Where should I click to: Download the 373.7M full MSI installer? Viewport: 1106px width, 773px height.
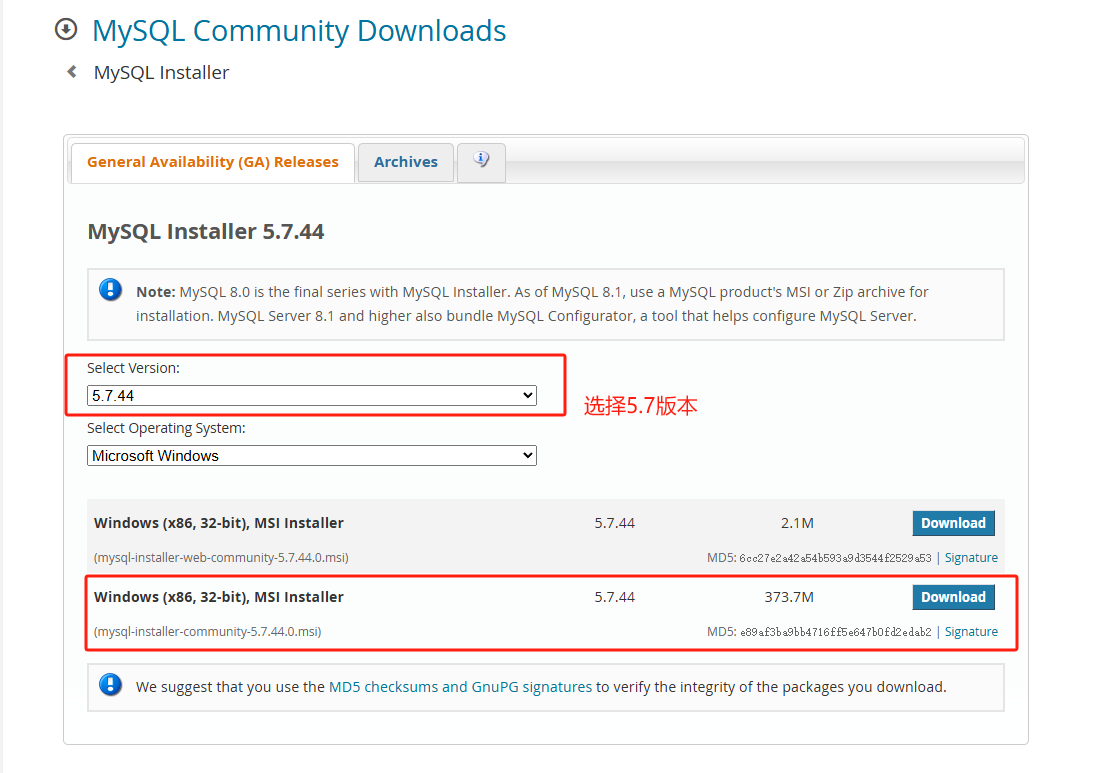pyautogui.click(x=952, y=597)
